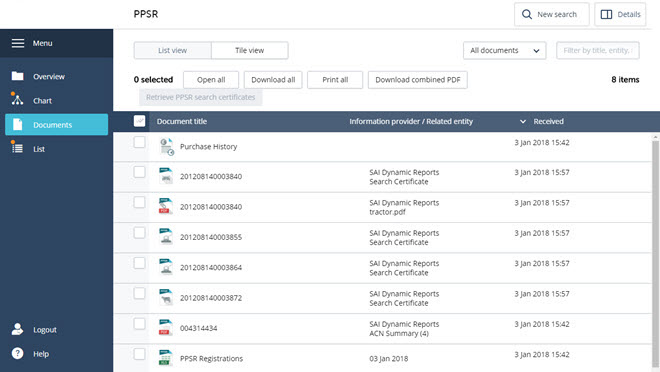Screen dimensions: 660x372
Task: Sort by Information provider / Related entity header
Action: (411, 122)
